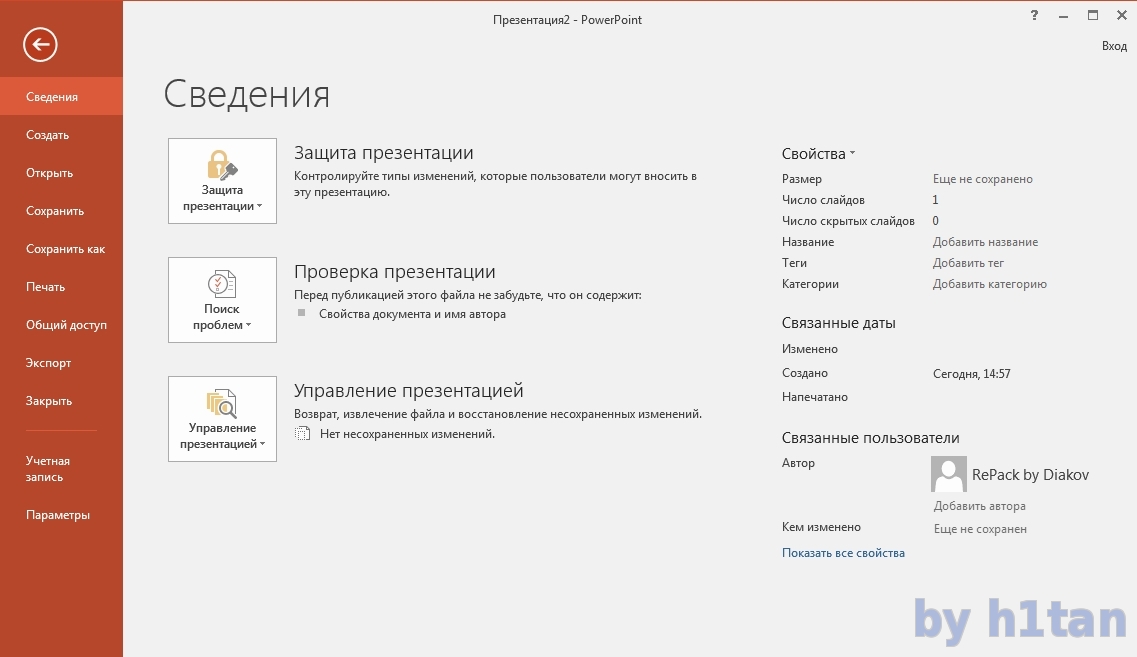The image size is (1137, 657).
Task: Click the help question mark icon
Action: pos(1034,15)
